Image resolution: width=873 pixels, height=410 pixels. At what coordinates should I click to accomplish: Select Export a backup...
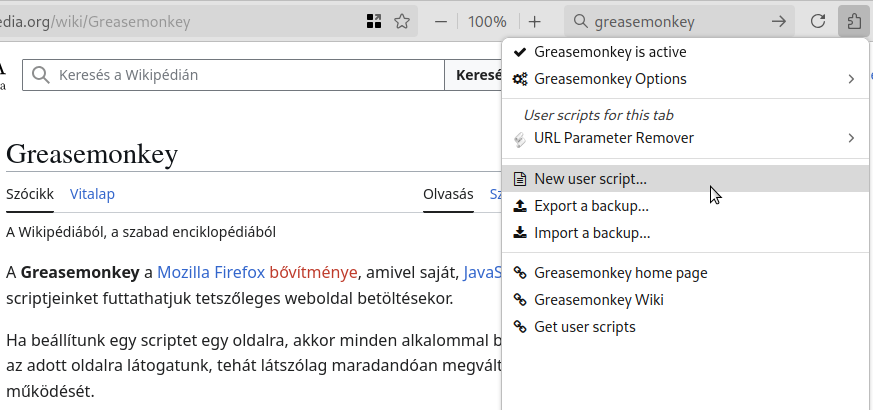point(685,206)
